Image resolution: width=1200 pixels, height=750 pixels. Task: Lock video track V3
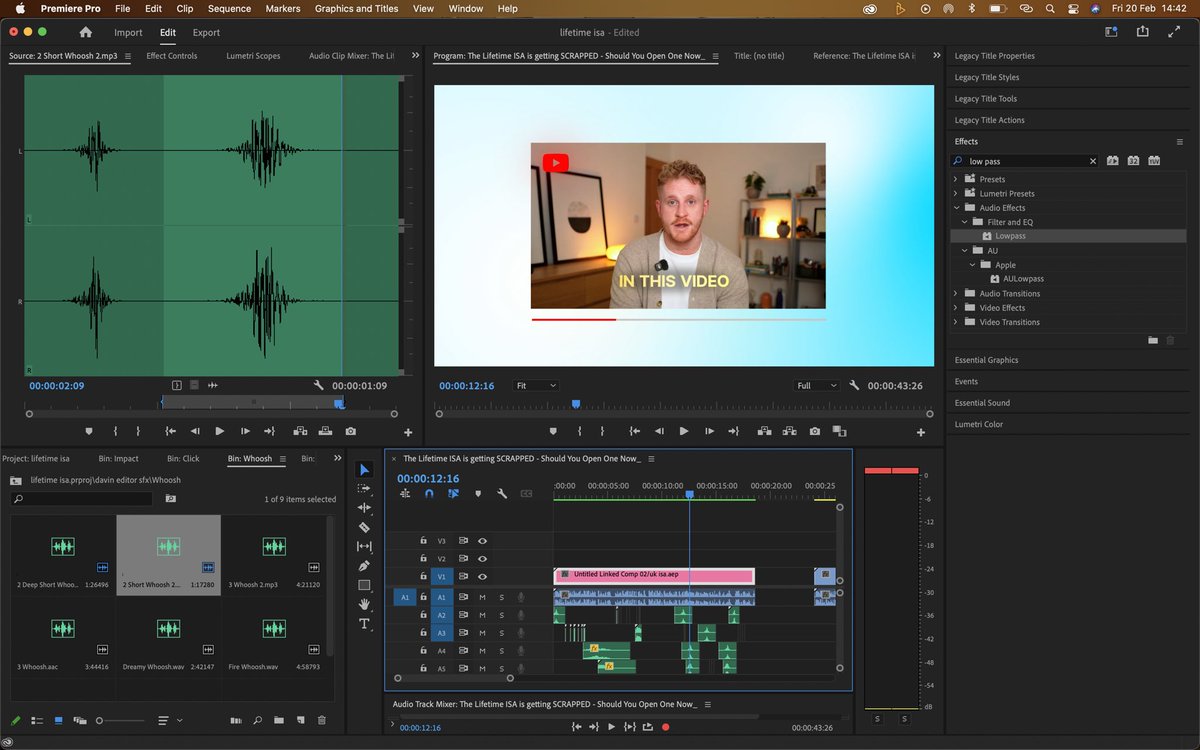tap(423, 541)
